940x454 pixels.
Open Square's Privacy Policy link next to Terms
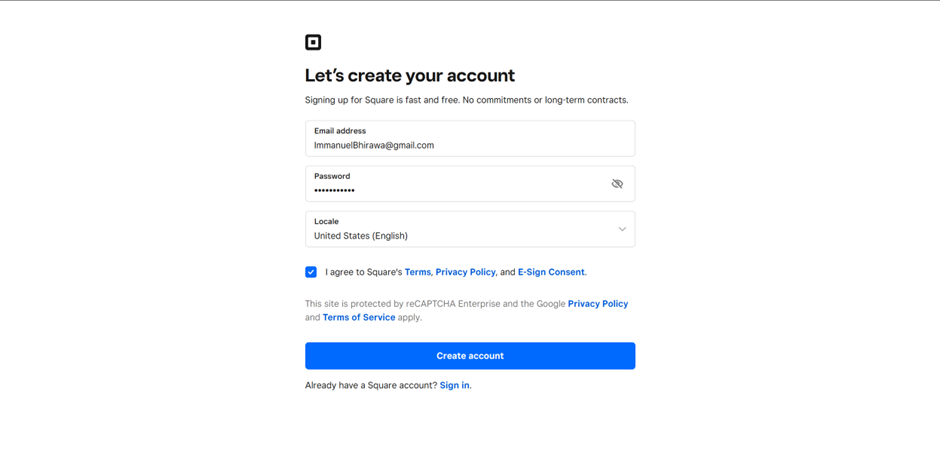point(465,272)
